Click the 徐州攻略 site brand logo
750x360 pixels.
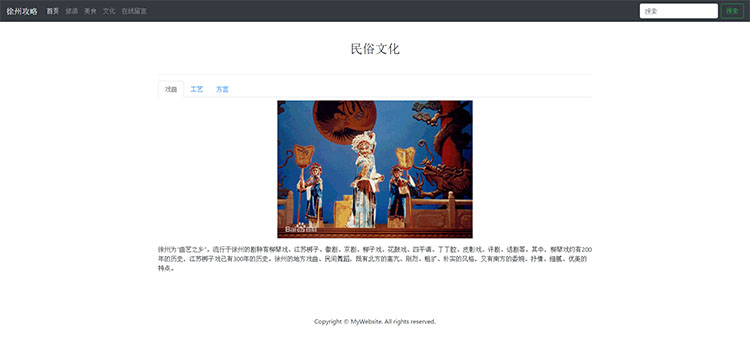pyautogui.click(x=22, y=11)
